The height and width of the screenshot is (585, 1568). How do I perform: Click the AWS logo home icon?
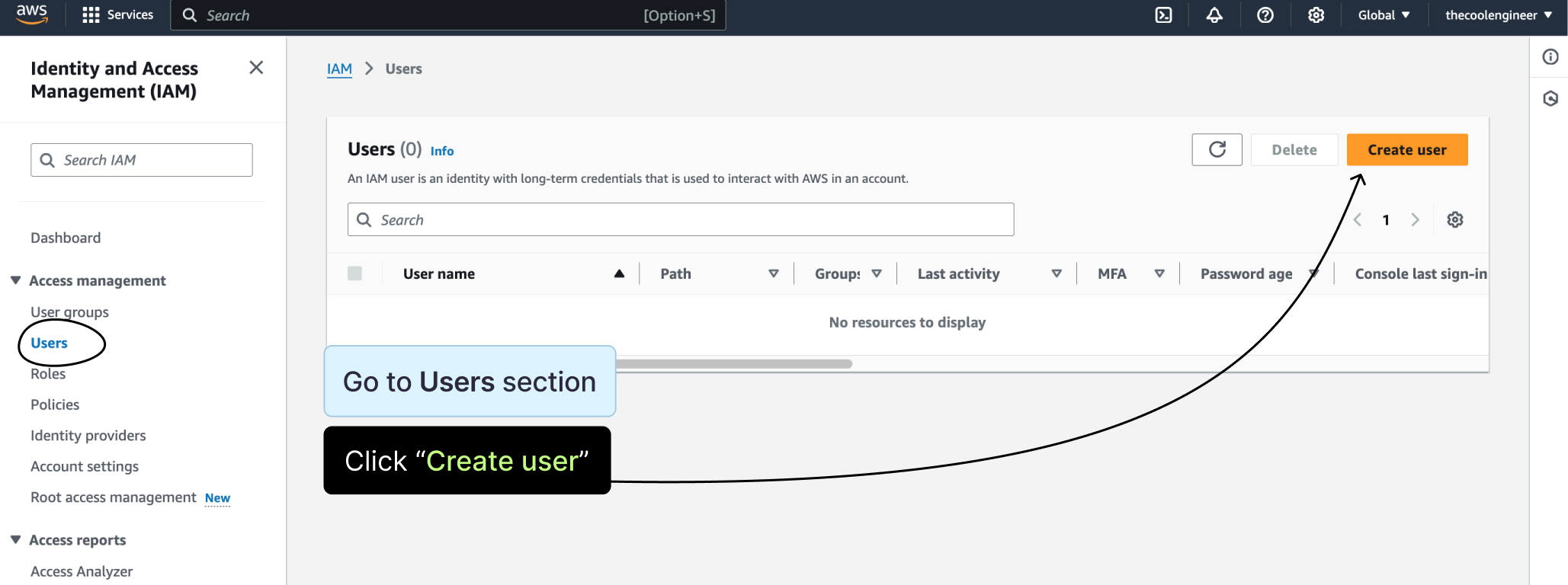[31, 14]
